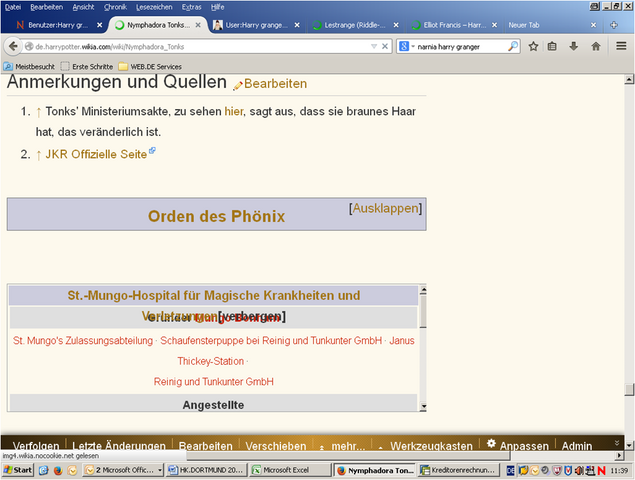Open the search engine selector dropdown
The image size is (635, 480).
pyautogui.click(x=407, y=47)
